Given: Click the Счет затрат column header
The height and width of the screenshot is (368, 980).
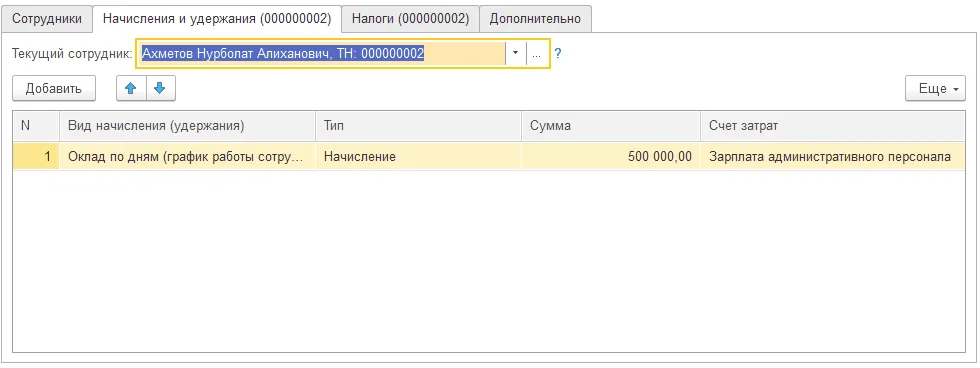Looking at the screenshot, I should 833,126.
